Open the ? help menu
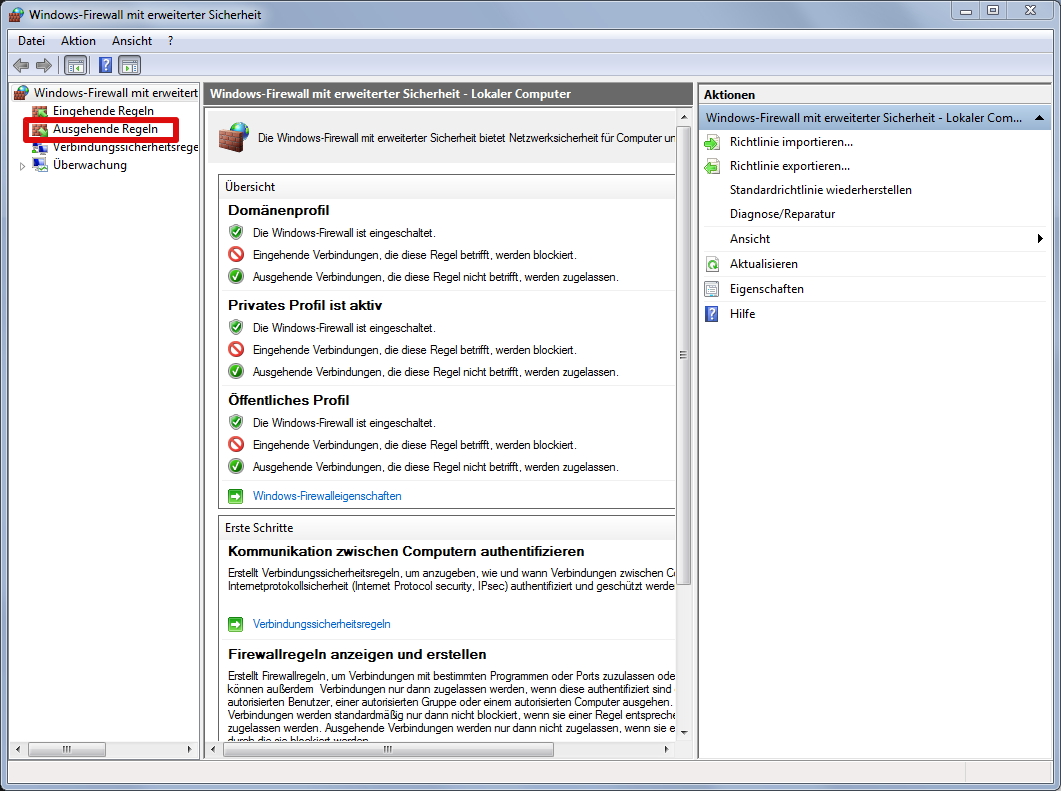Image resolution: width=1061 pixels, height=791 pixels. (171, 41)
